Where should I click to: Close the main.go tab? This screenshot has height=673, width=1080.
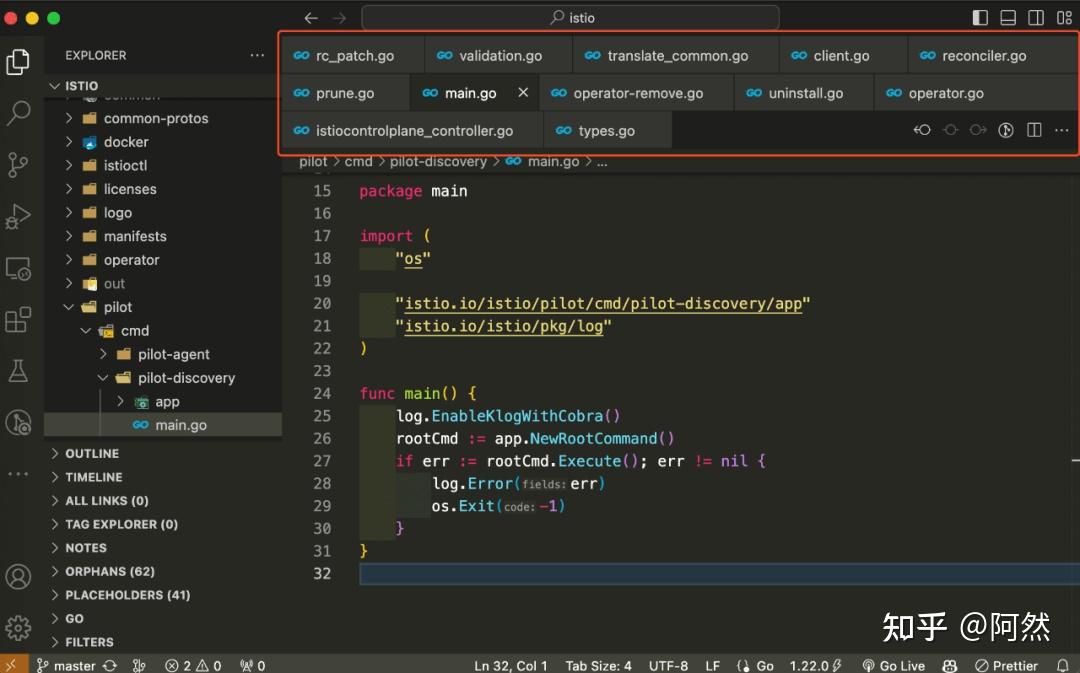click(x=525, y=92)
